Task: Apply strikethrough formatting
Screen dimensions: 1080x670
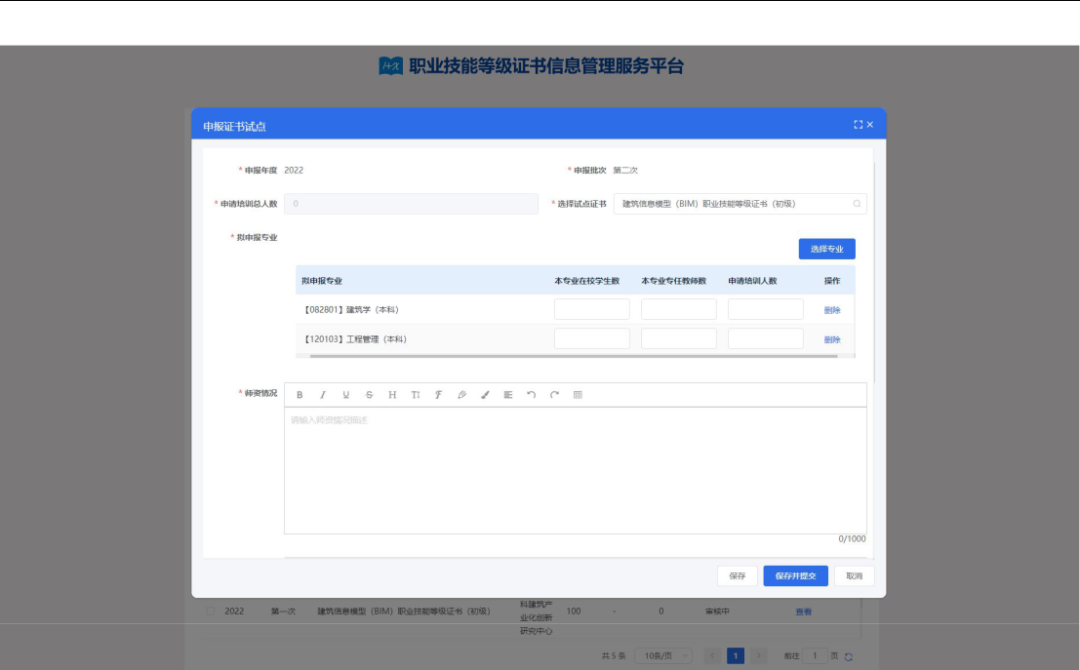Action: tap(369, 395)
